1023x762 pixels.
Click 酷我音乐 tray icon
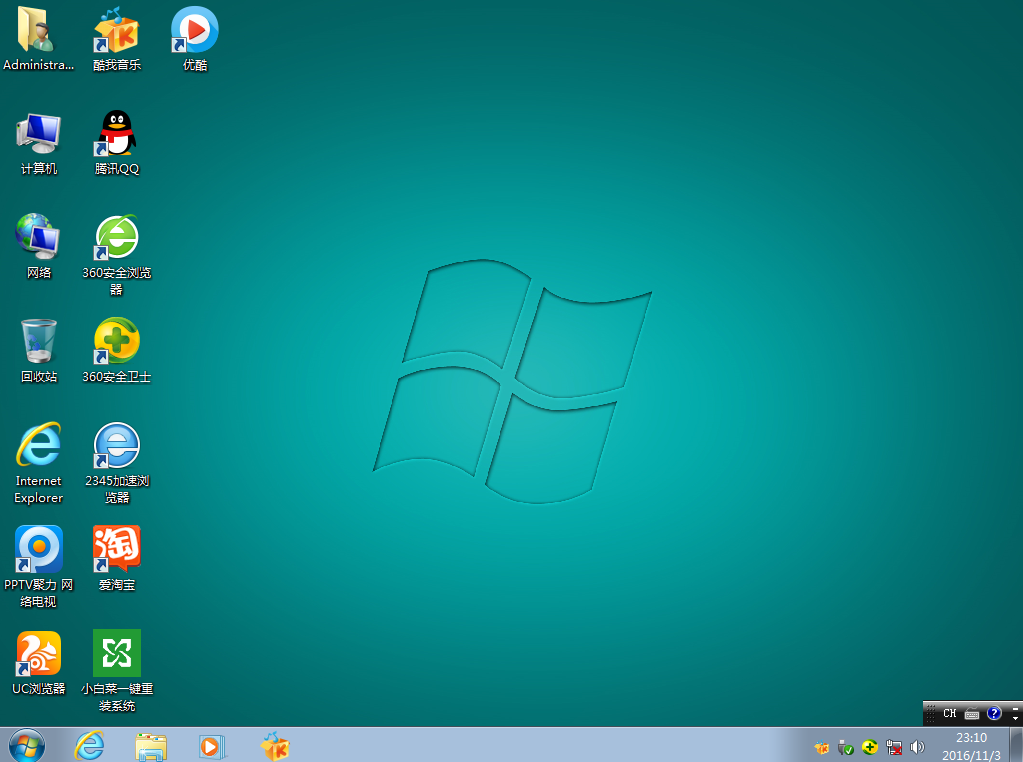pyautogui.click(x=821, y=748)
